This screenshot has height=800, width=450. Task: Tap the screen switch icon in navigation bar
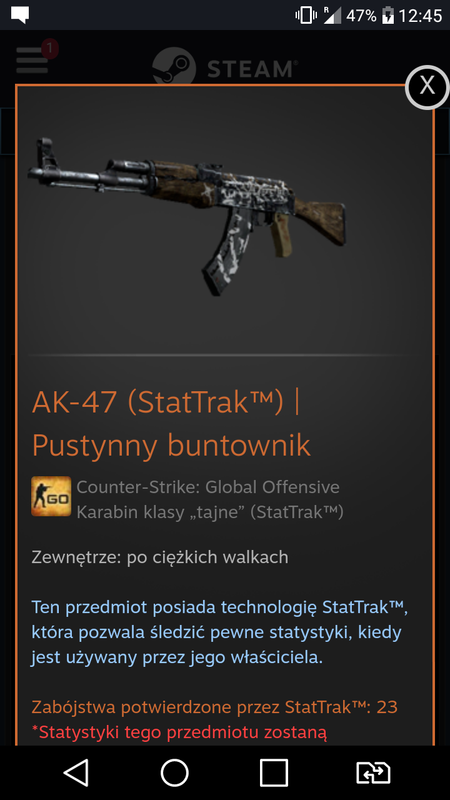pyautogui.click(x=372, y=772)
